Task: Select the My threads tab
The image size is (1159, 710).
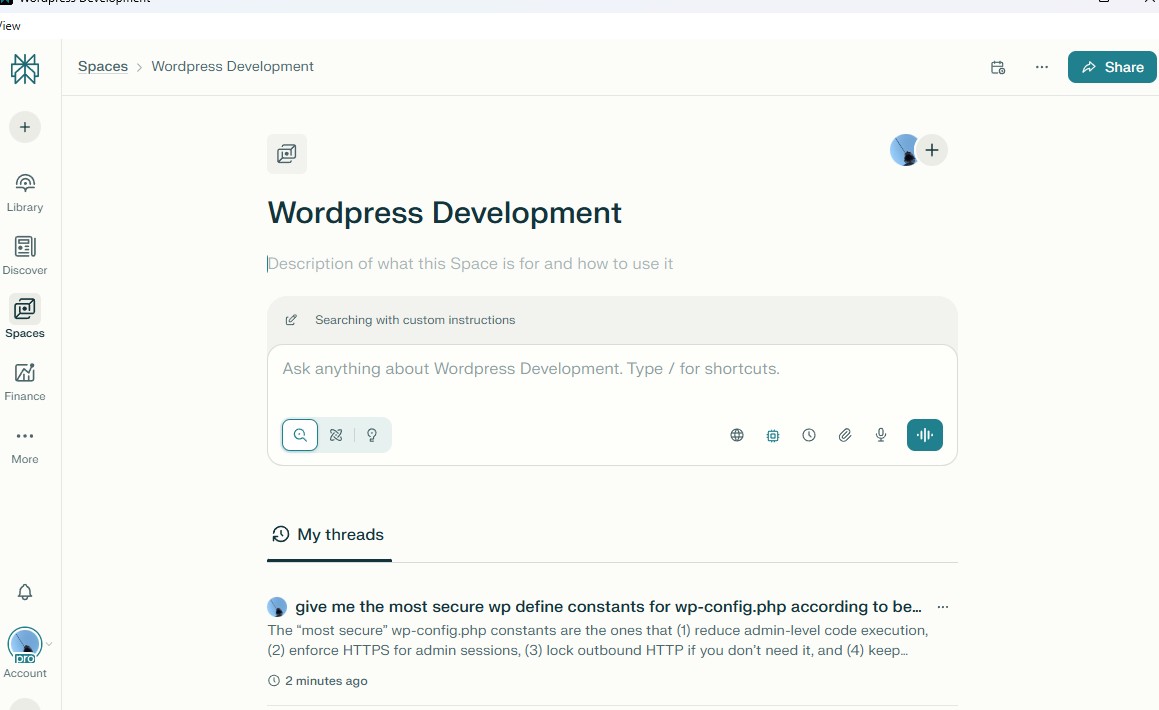Action: (329, 535)
